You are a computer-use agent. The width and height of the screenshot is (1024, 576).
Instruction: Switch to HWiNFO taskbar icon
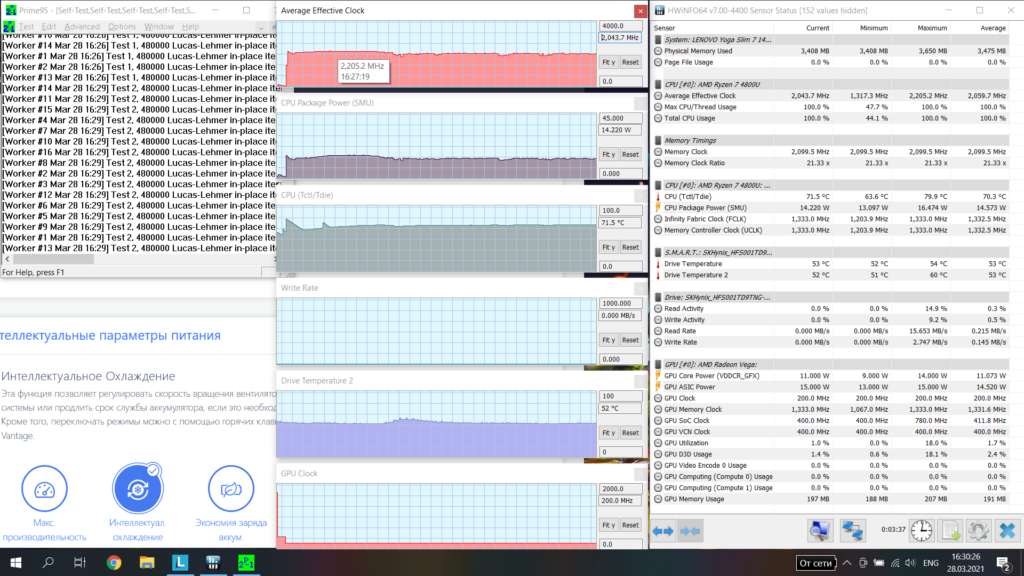pyautogui.click(x=213, y=562)
